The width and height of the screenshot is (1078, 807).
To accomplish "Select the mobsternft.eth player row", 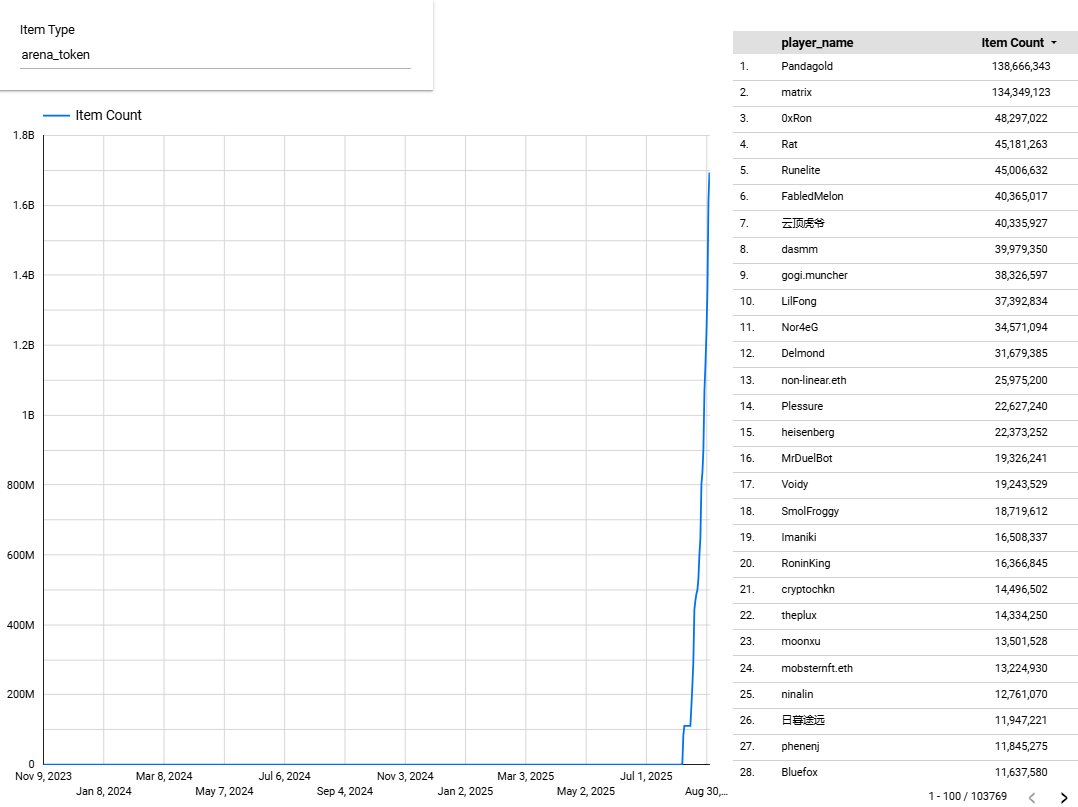I will click(x=905, y=669).
